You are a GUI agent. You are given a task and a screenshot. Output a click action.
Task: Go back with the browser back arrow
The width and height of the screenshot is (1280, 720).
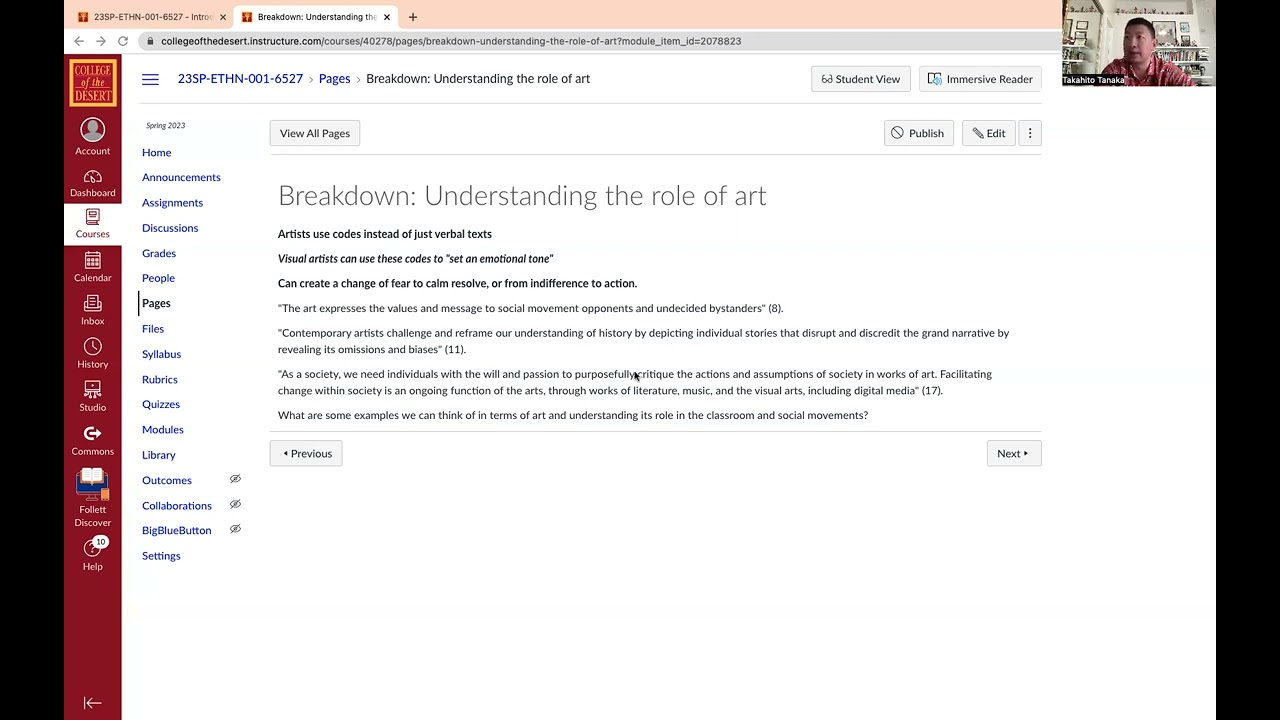(x=79, y=41)
